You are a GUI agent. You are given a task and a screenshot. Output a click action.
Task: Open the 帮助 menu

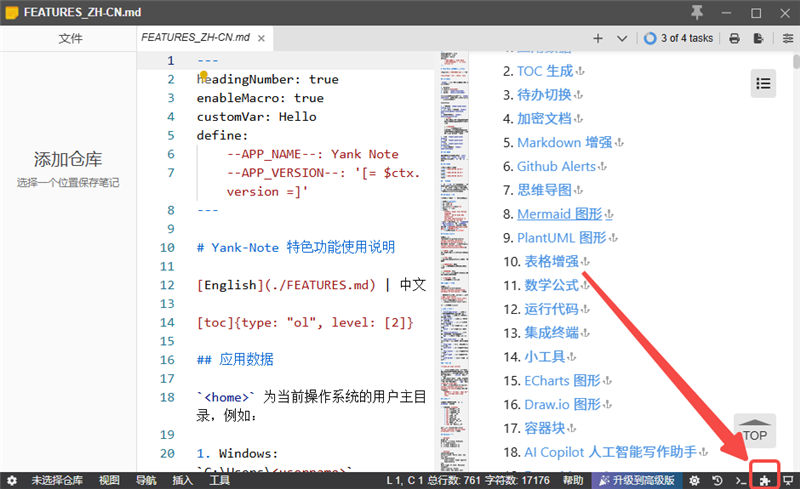click(573, 480)
